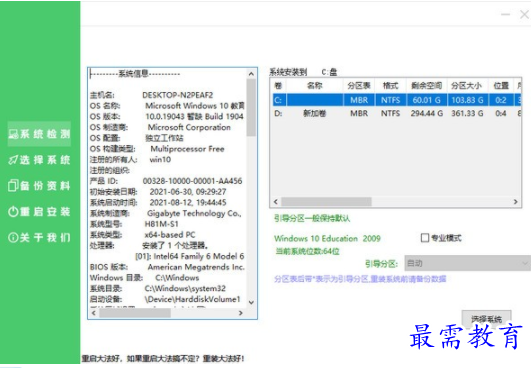Screen dimensions: 531x368
Task: Click the 剩余空间 column header
Action: point(427,86)
